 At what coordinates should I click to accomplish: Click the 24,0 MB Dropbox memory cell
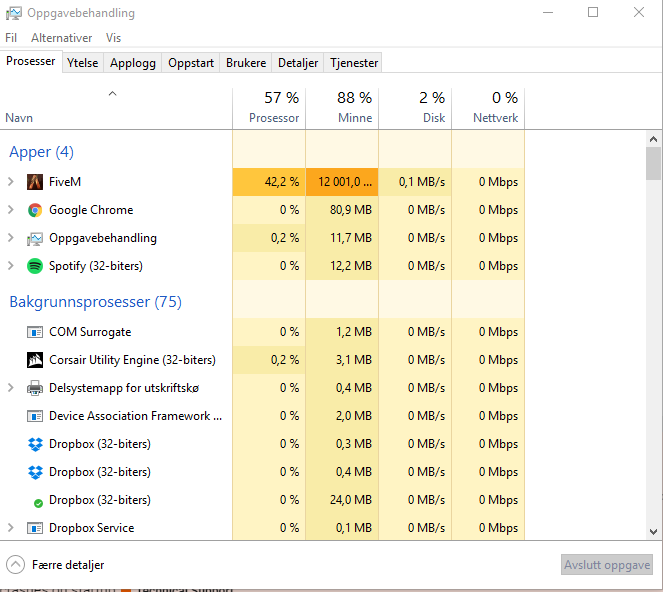pos(342,500)
